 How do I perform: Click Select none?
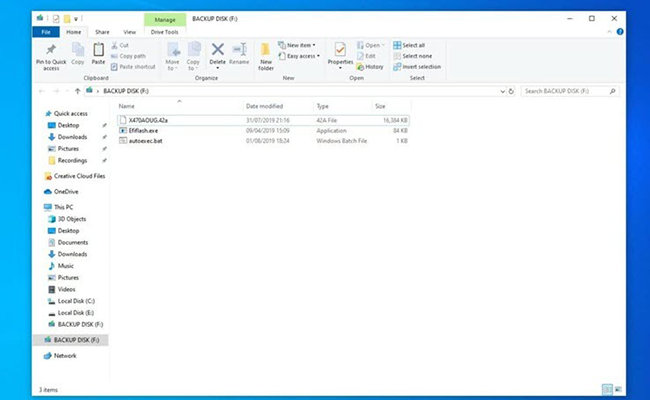[412, 56]
